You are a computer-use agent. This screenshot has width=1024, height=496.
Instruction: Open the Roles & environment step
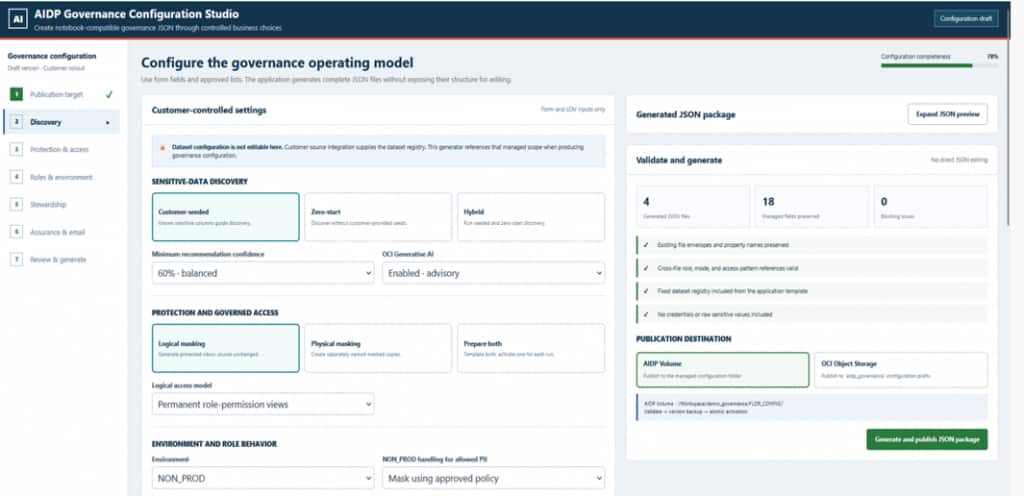[61, 177]
